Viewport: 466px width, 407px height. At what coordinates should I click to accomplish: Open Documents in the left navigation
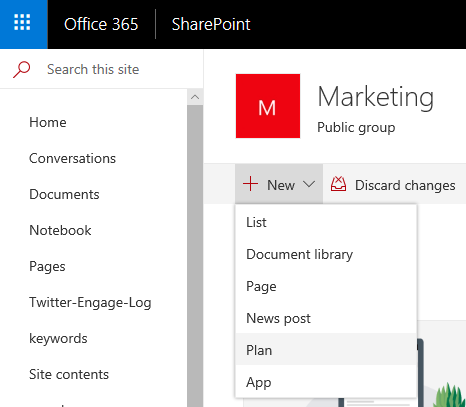64,194
